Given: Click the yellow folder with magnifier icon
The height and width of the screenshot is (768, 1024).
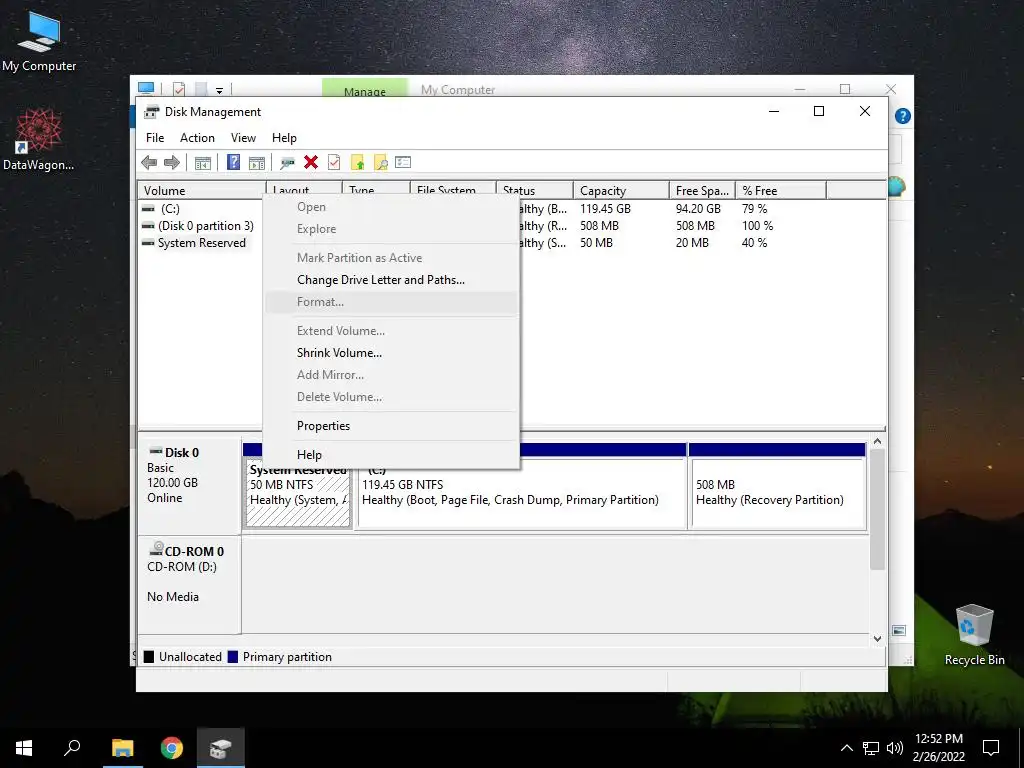Looking at the screenshot, I should coord(380,163).
